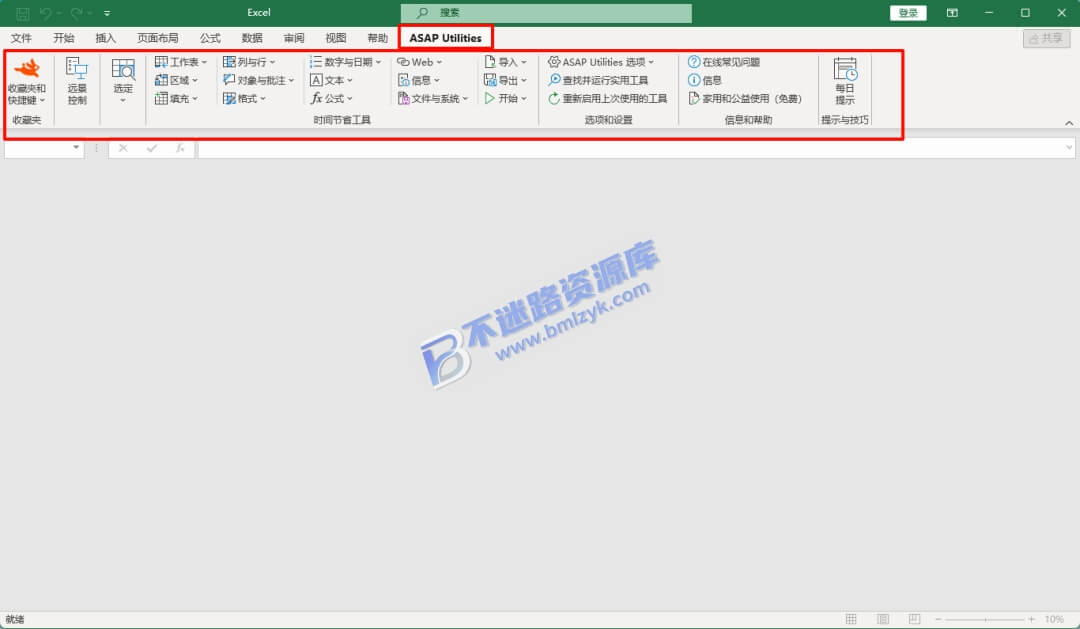Click the zoom out minus button
The height and width of the screenshot is (629, 1080).
pyautogui.click(x=938, y=619)
